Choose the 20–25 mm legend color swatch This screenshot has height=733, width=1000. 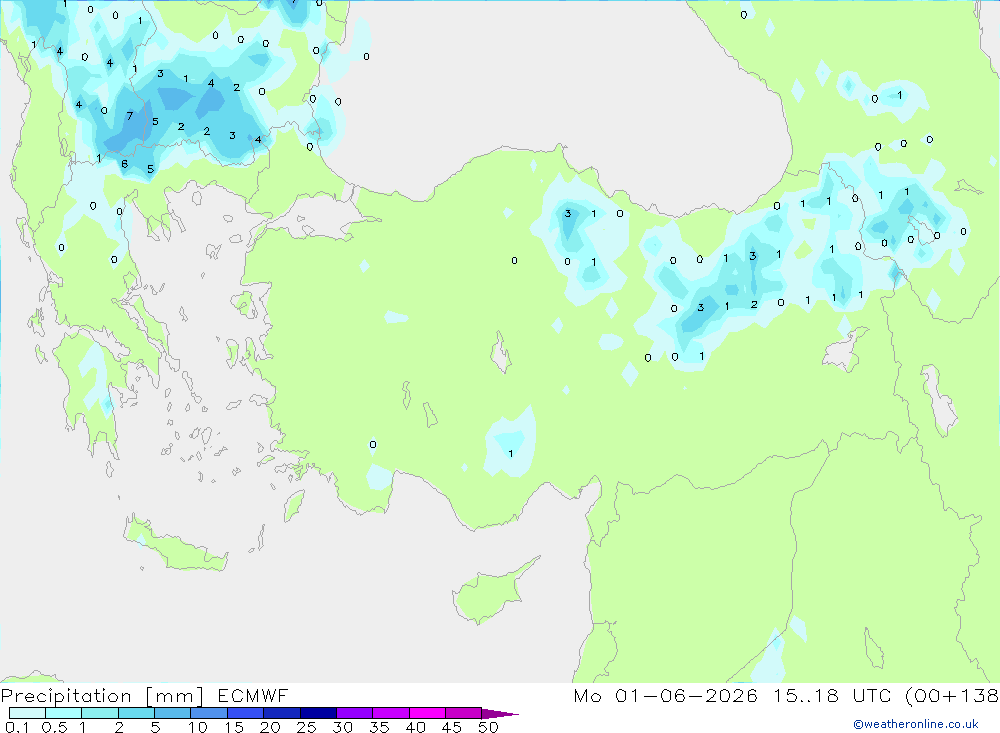(x=282, y=713)
